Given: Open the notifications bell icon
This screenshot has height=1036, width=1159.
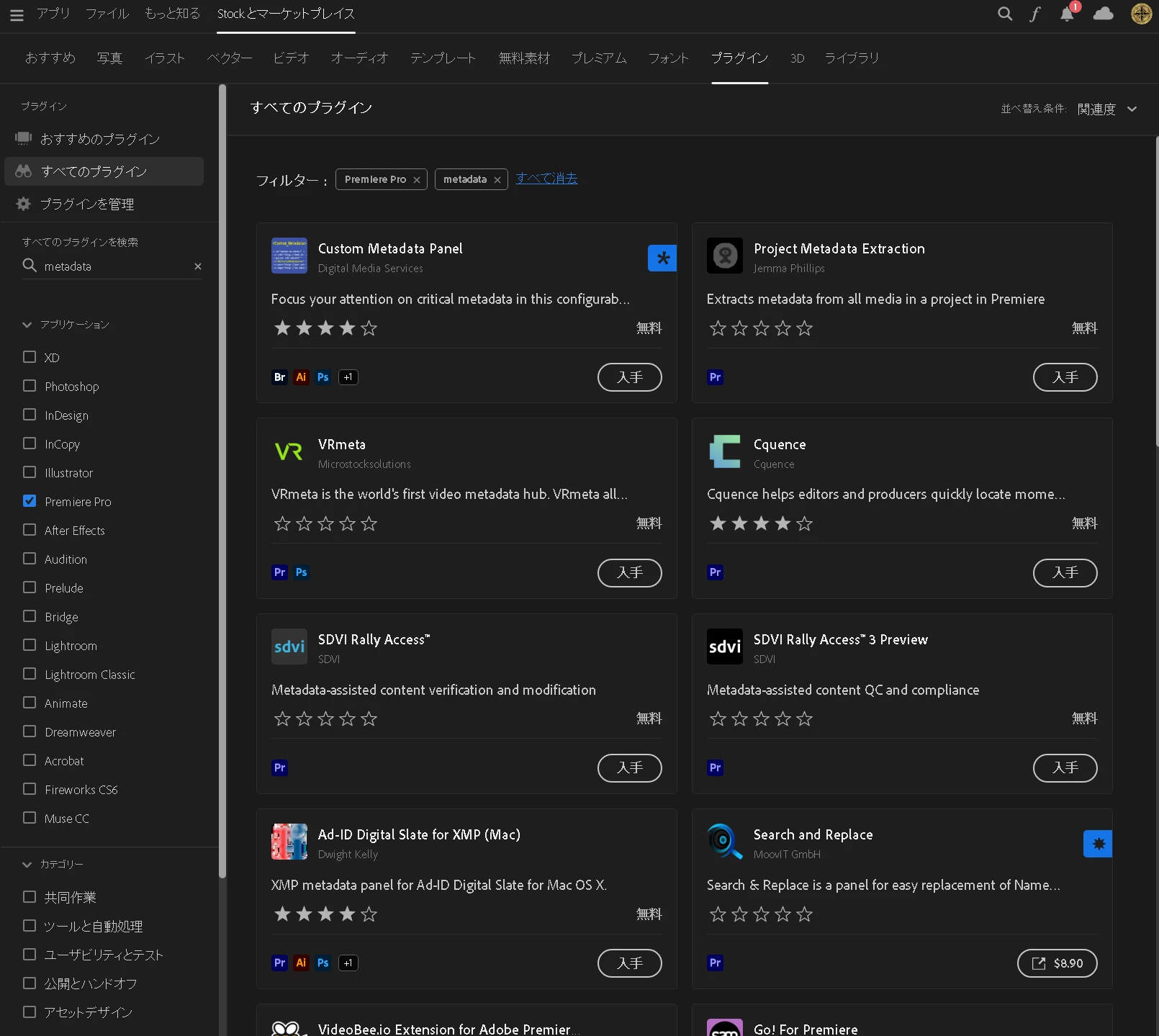Looking at the screenshot, I should (x=1067, y=14).
